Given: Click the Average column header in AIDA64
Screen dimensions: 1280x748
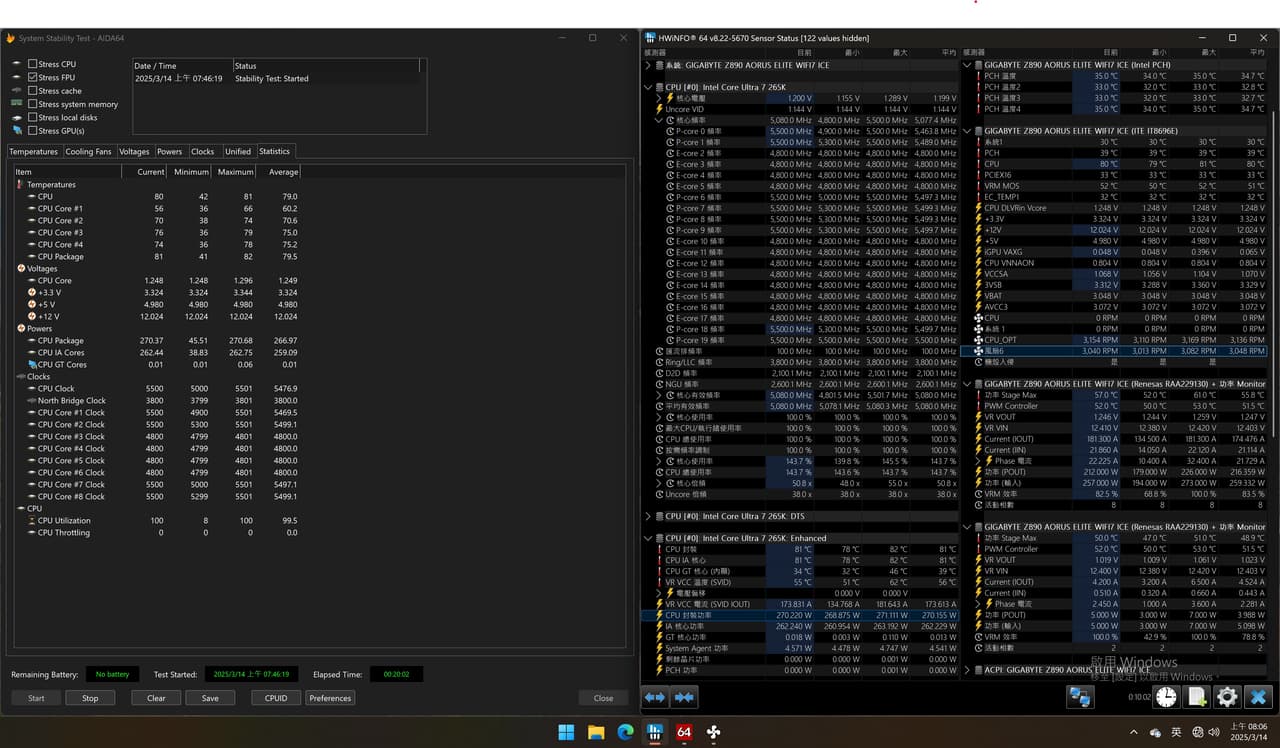Looking at the screenshot, I should tap(279, 172).
